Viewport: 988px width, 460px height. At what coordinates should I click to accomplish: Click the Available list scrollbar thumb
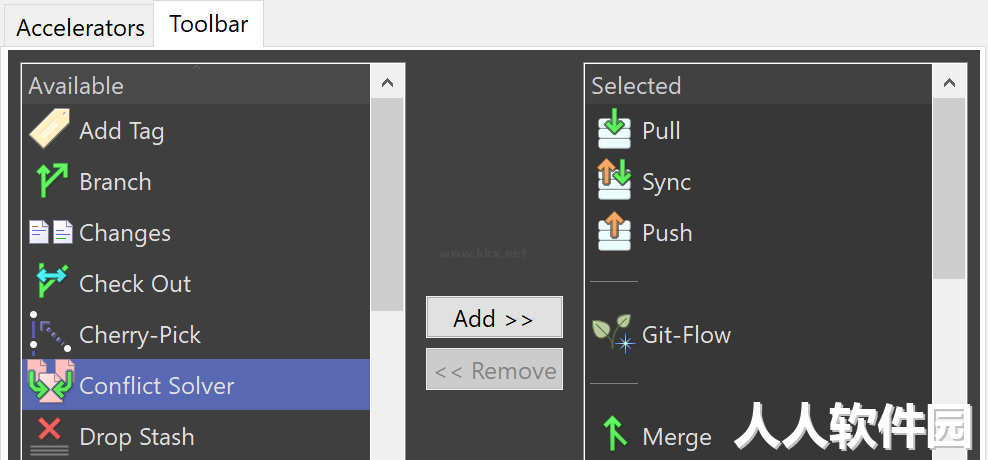387,204
